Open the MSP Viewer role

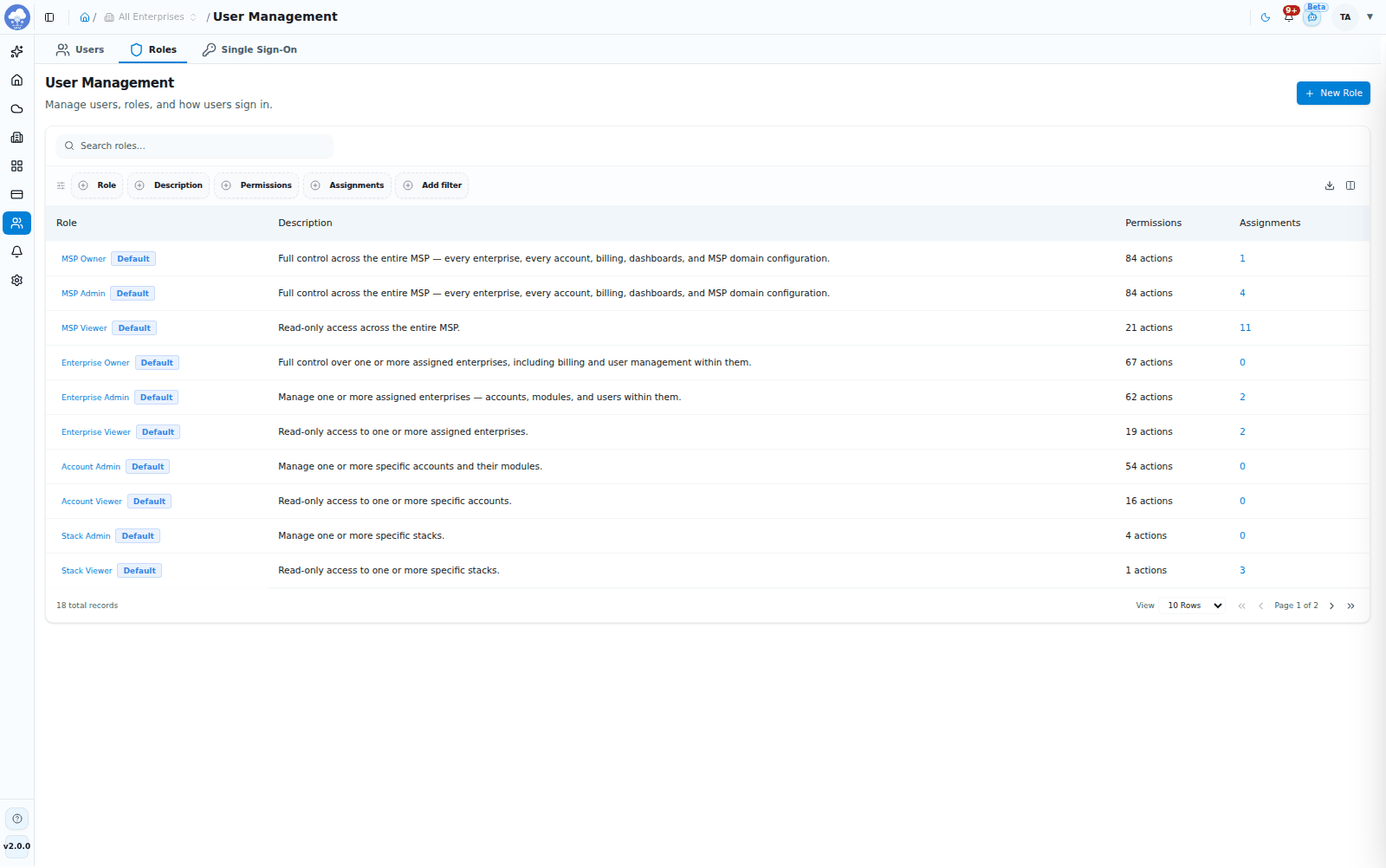pos(84,328)
